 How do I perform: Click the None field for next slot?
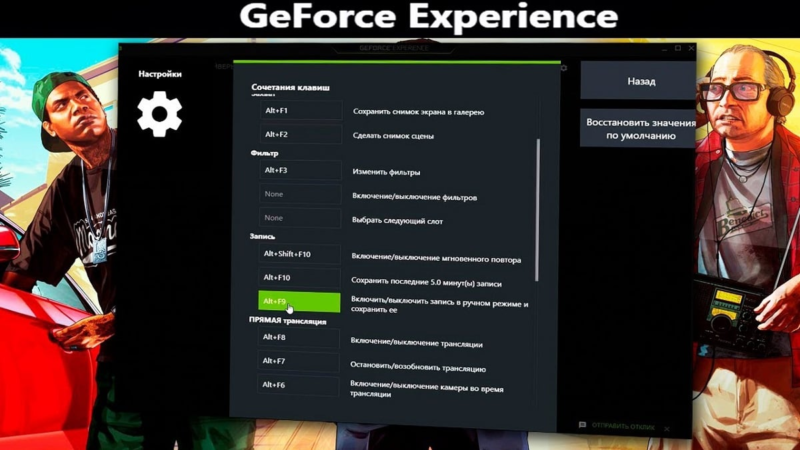point(299,218)
